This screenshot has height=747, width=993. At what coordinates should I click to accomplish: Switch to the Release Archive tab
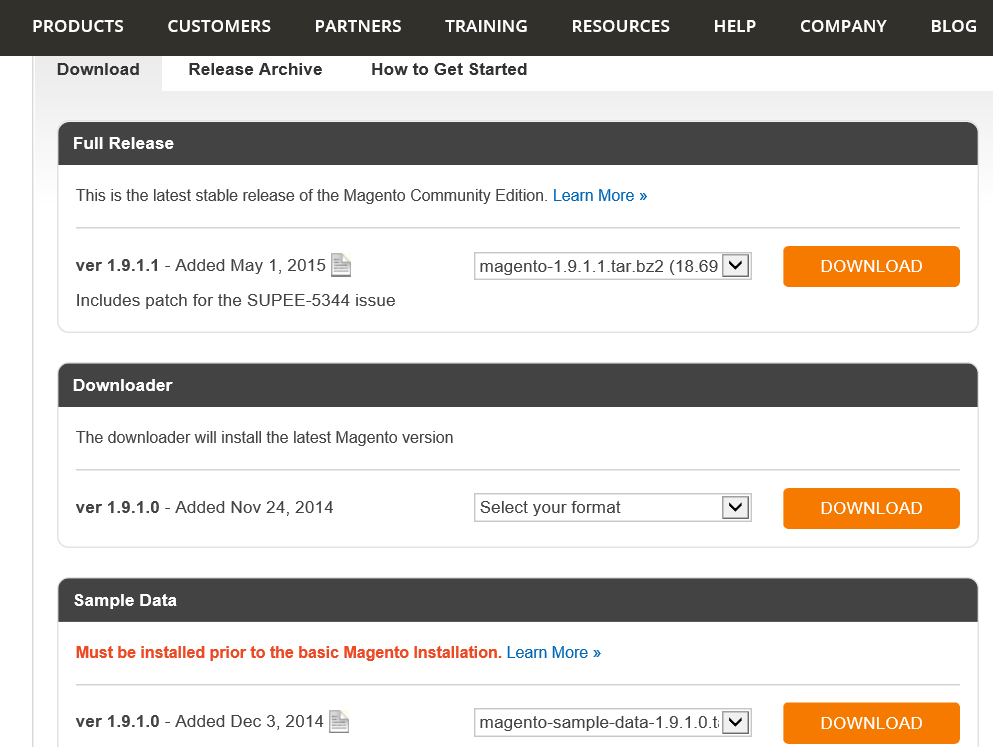point(255,70)
